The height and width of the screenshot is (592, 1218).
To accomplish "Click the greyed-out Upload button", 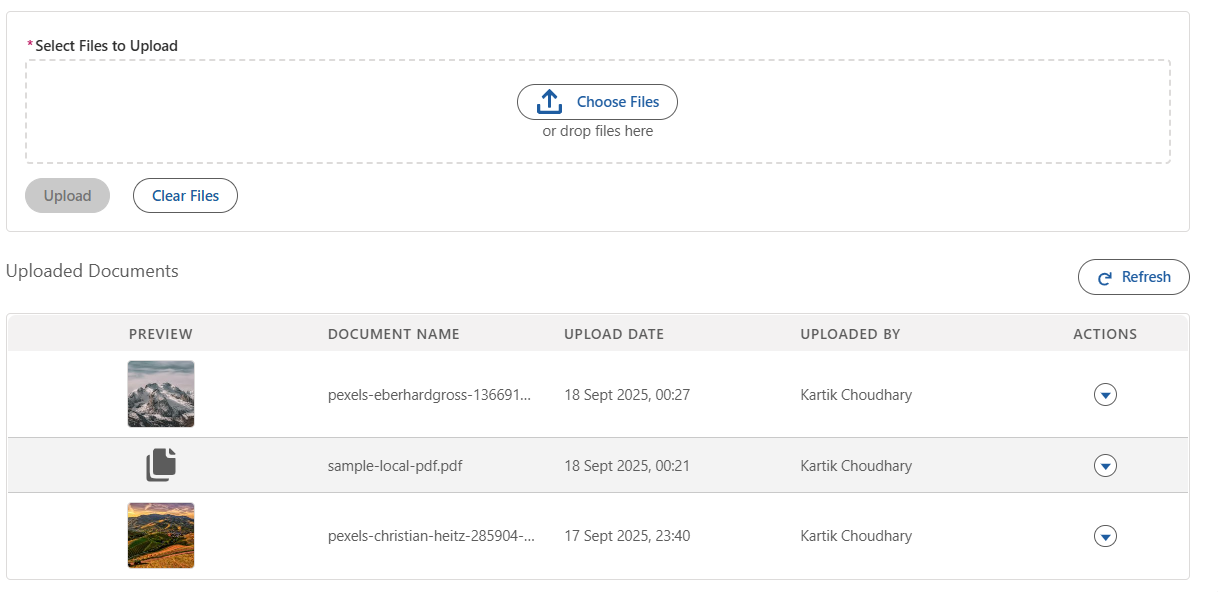I will 68,196.
